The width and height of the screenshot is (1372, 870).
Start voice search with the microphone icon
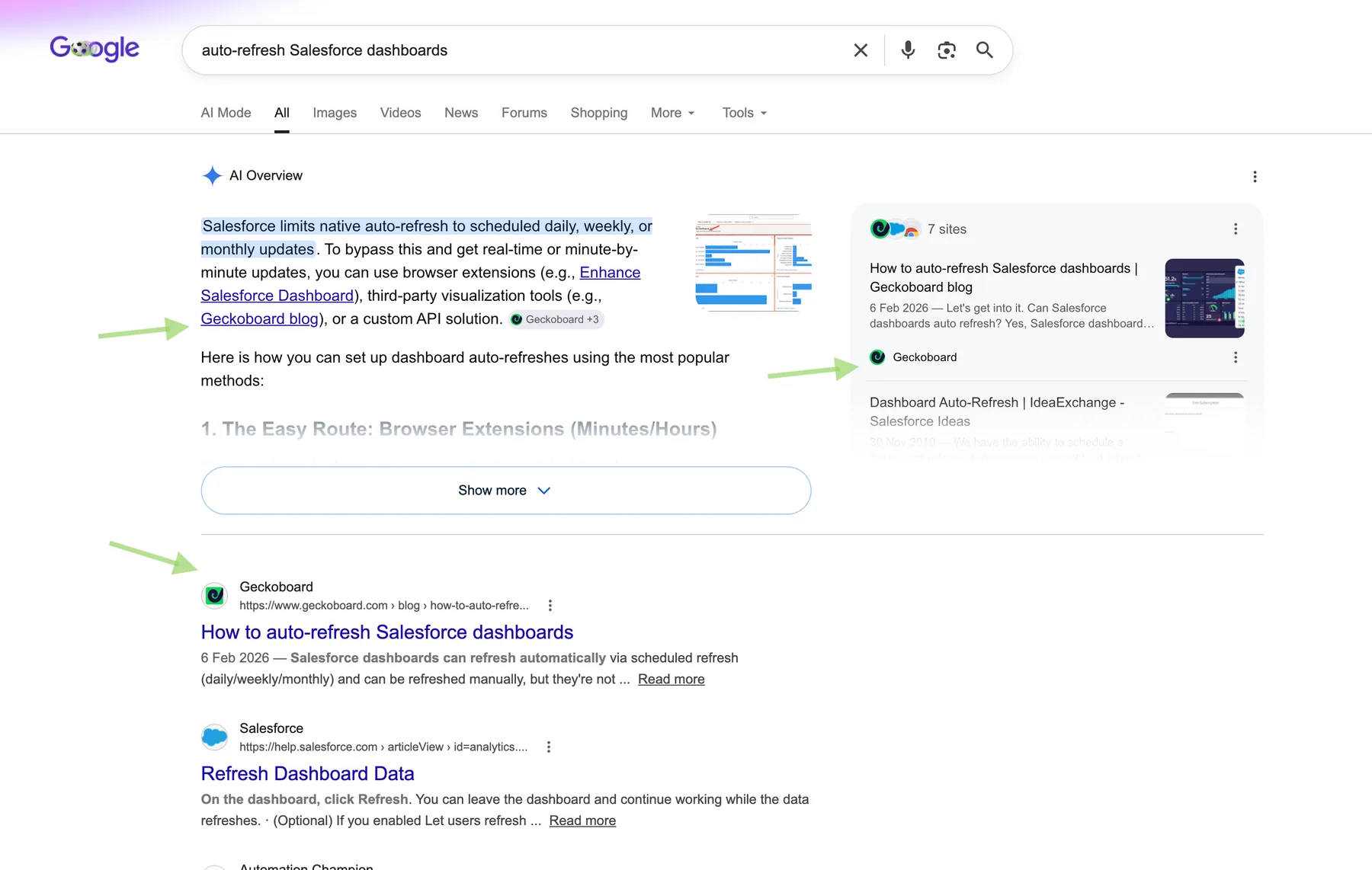(908, 50)
